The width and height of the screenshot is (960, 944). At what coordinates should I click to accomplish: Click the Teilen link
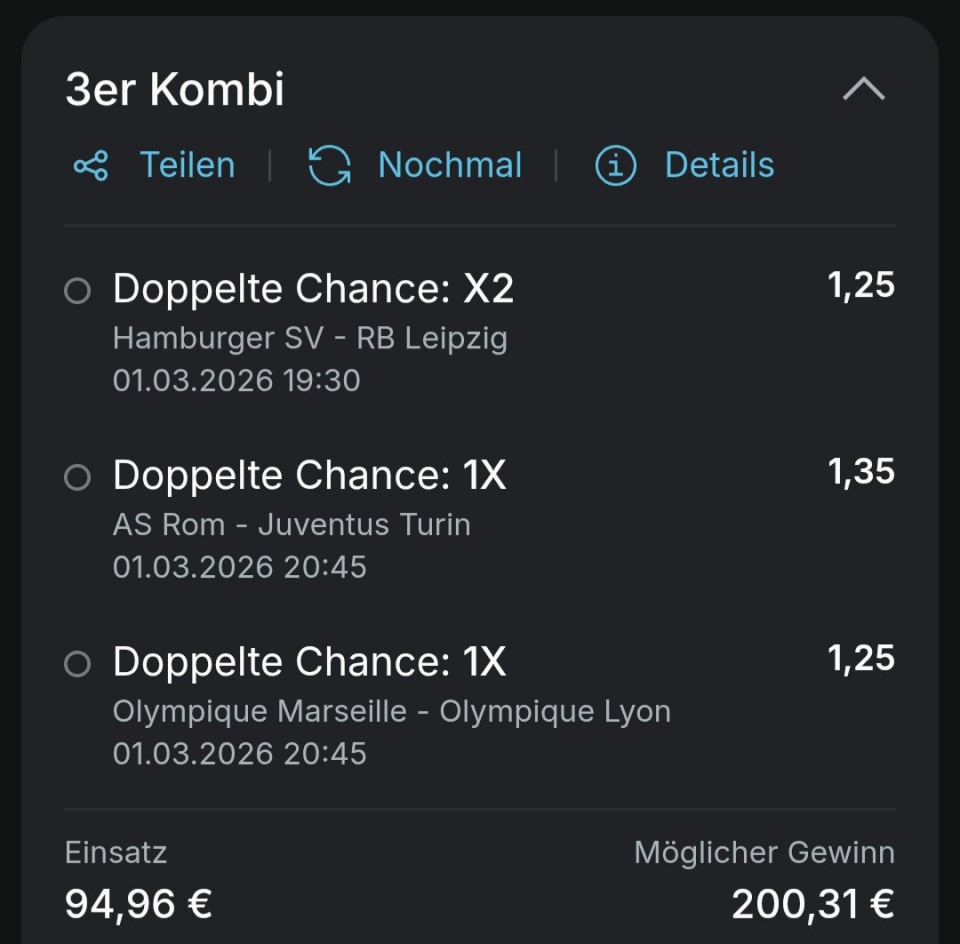187,165
